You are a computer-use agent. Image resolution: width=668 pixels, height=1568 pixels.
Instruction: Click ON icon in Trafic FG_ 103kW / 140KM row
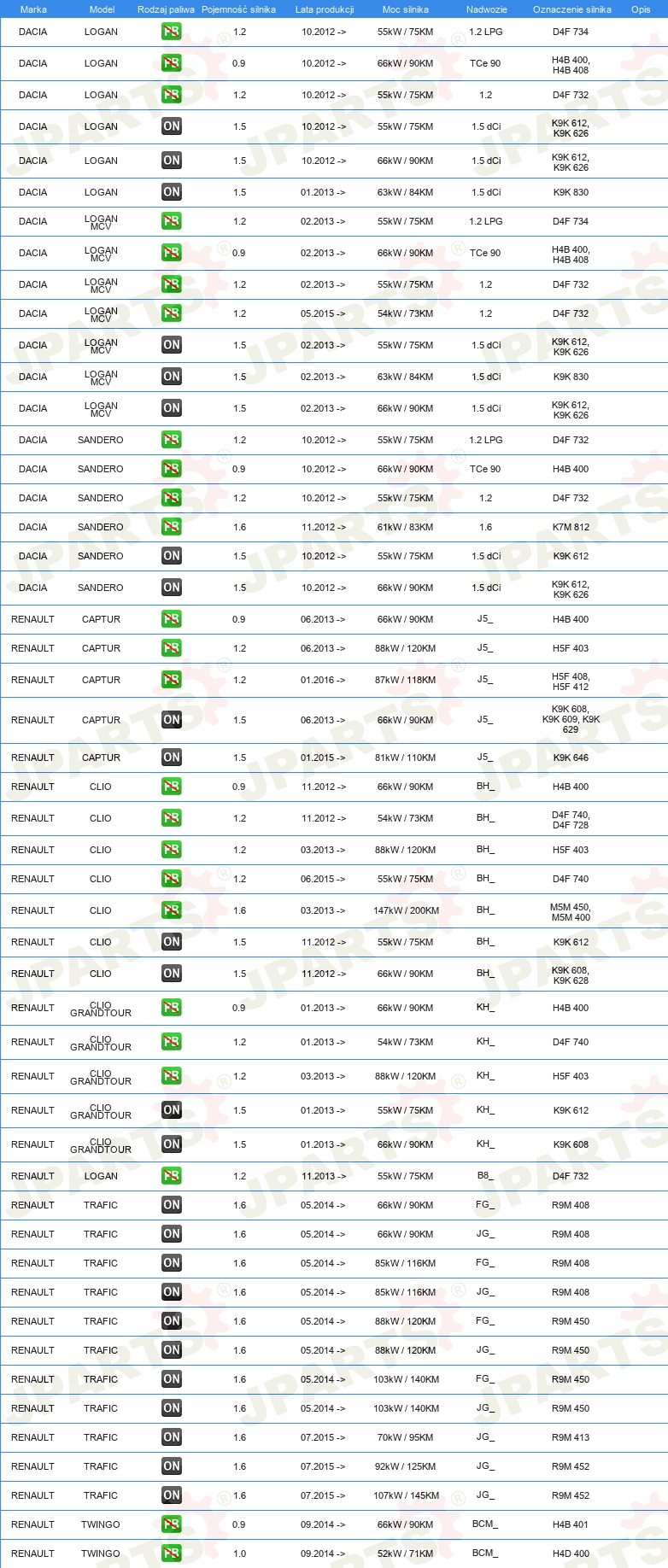[x=172, y=1379]
